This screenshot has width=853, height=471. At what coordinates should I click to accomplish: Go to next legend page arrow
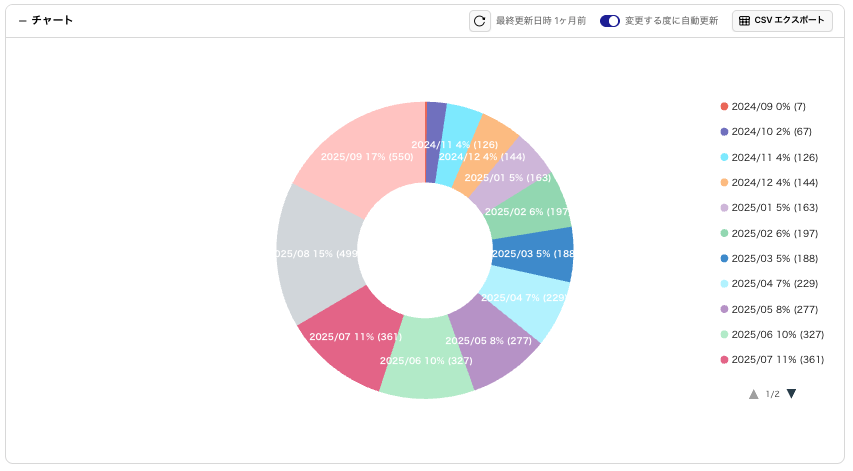[791, 394]
